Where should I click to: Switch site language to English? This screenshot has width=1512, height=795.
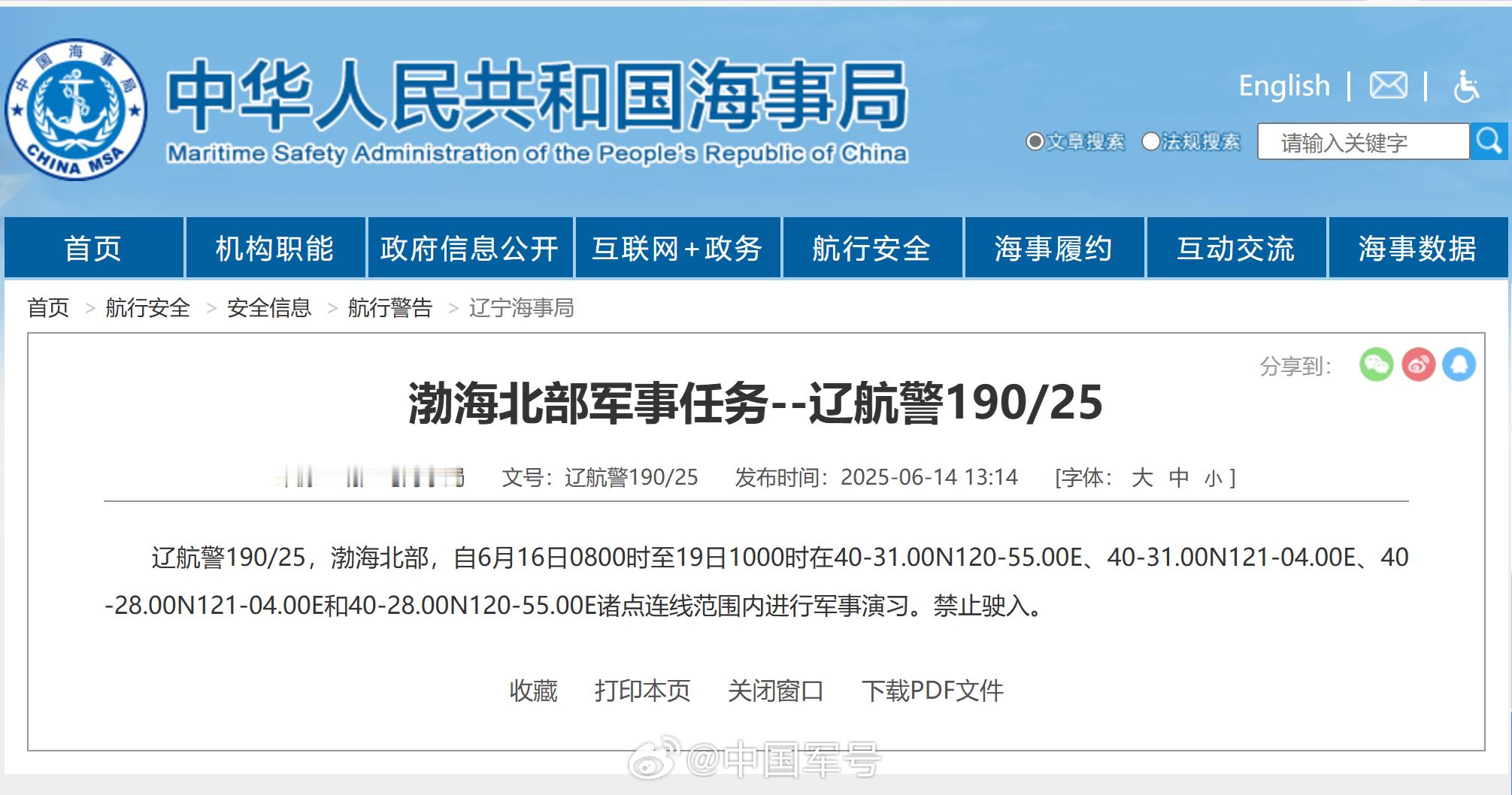click(1284, 86)
